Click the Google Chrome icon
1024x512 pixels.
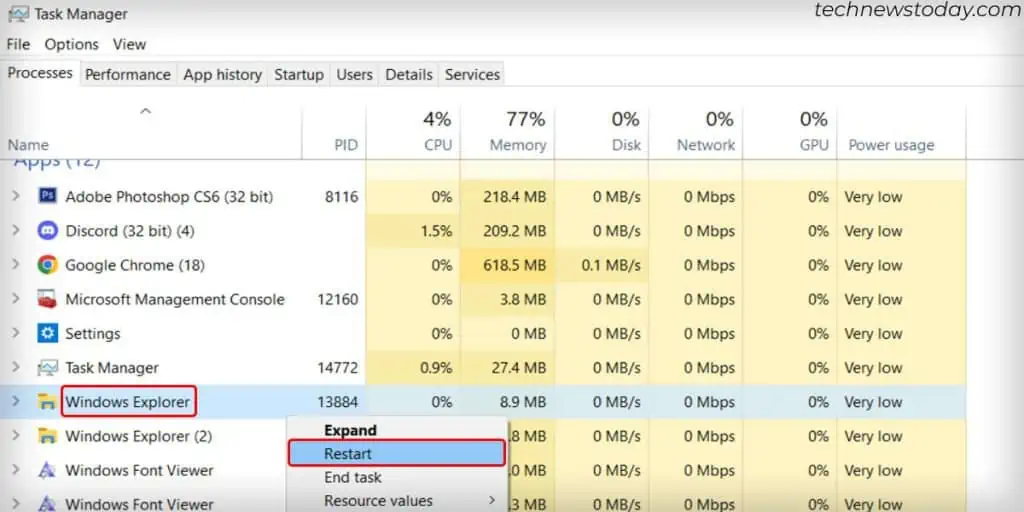coord(48,264)
